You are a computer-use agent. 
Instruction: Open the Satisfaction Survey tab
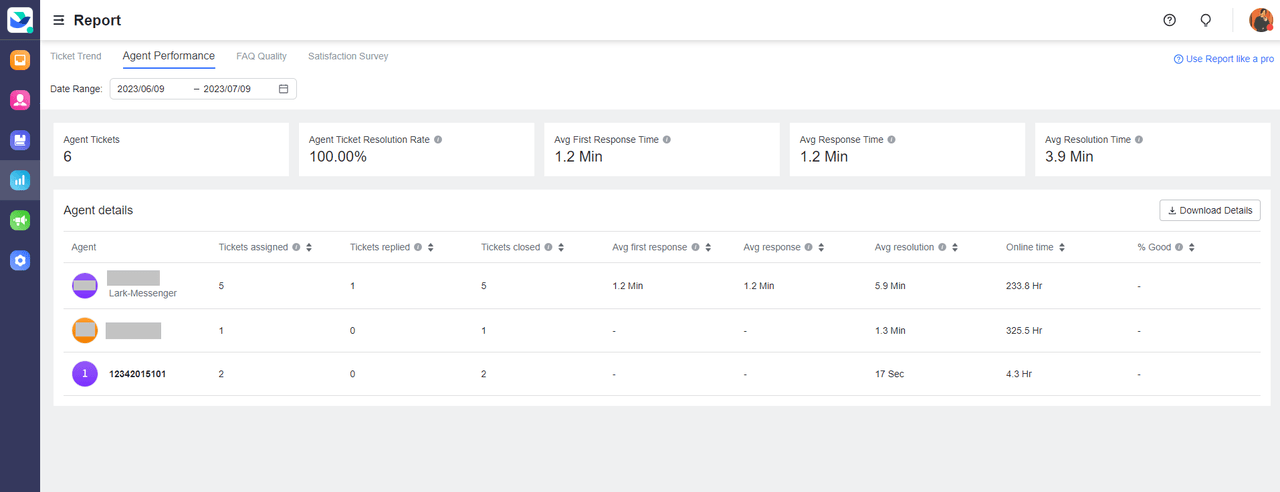348,57
